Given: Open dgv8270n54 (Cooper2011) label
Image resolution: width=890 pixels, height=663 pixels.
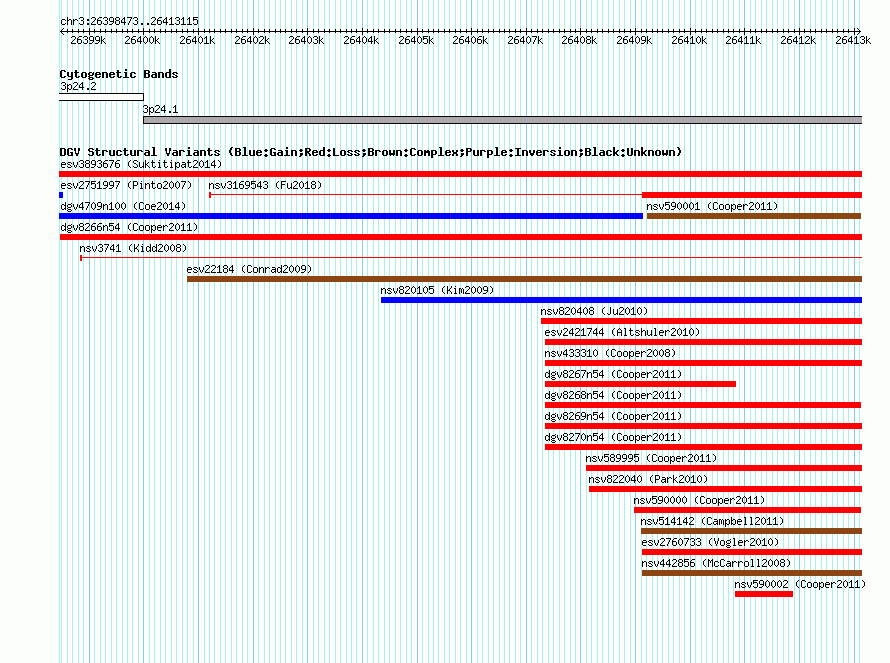Looking at the screenshot, I should click(613, 437).
